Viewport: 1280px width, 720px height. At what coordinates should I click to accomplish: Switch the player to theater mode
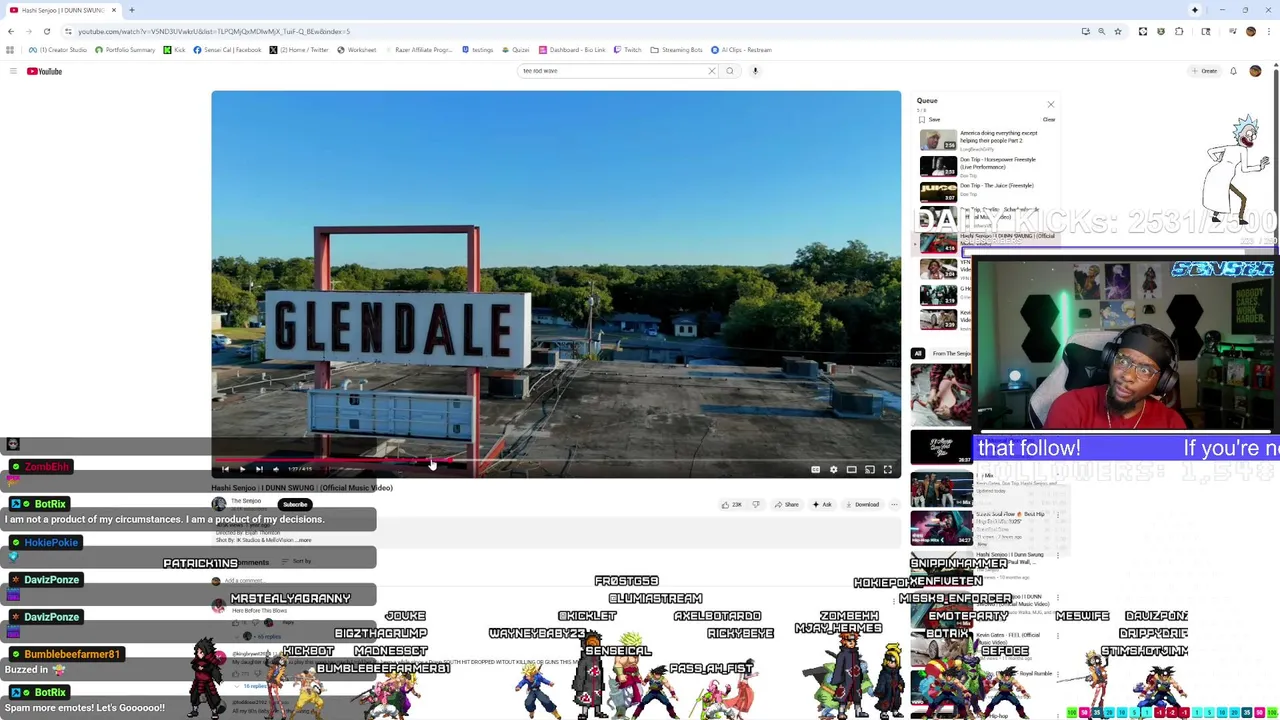coord(851,469)
